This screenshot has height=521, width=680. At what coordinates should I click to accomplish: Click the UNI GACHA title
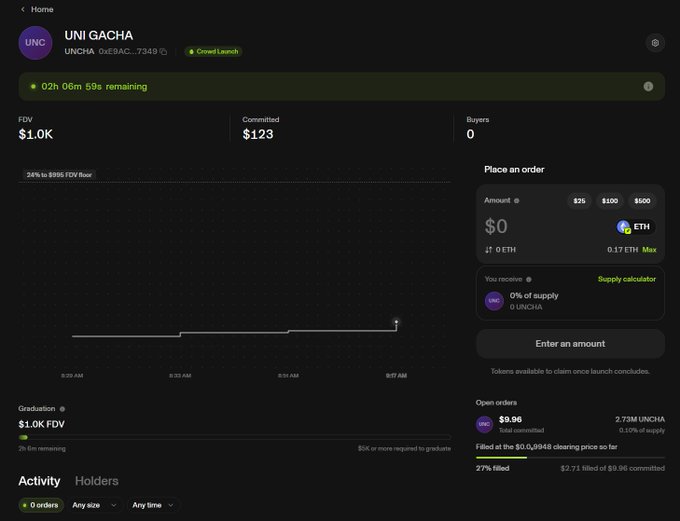(x=99, y=36)
